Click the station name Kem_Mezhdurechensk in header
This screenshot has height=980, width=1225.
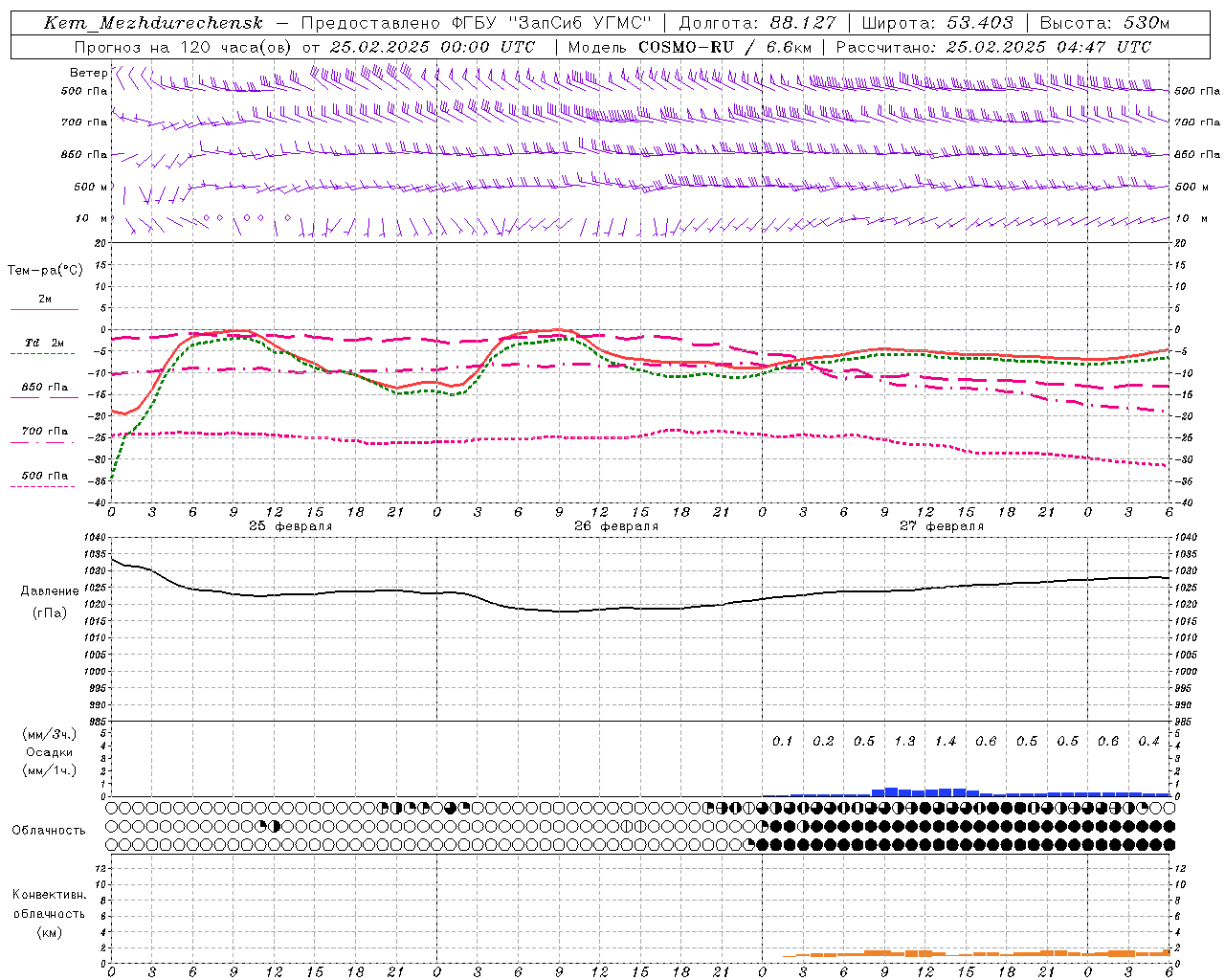pyautogui.click(x=153, y=23)
